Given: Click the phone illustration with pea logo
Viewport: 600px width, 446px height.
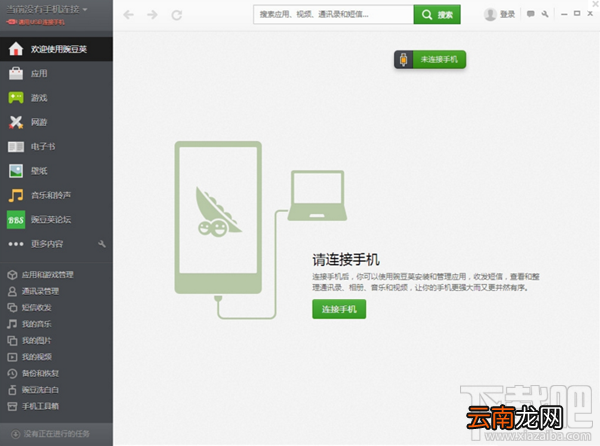Looking at the screenshot, I should [x=218, y=217].
